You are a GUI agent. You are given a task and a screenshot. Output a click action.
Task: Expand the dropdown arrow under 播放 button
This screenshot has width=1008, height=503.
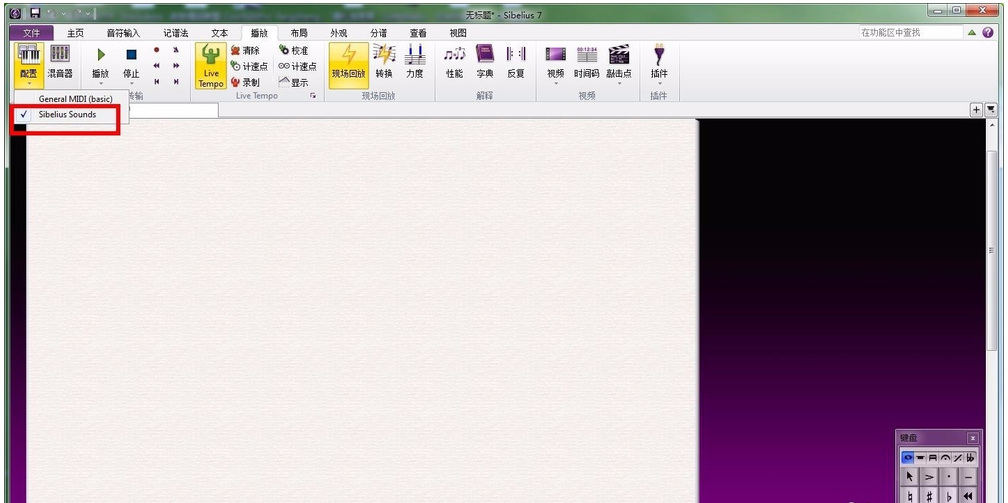point(101,84)
